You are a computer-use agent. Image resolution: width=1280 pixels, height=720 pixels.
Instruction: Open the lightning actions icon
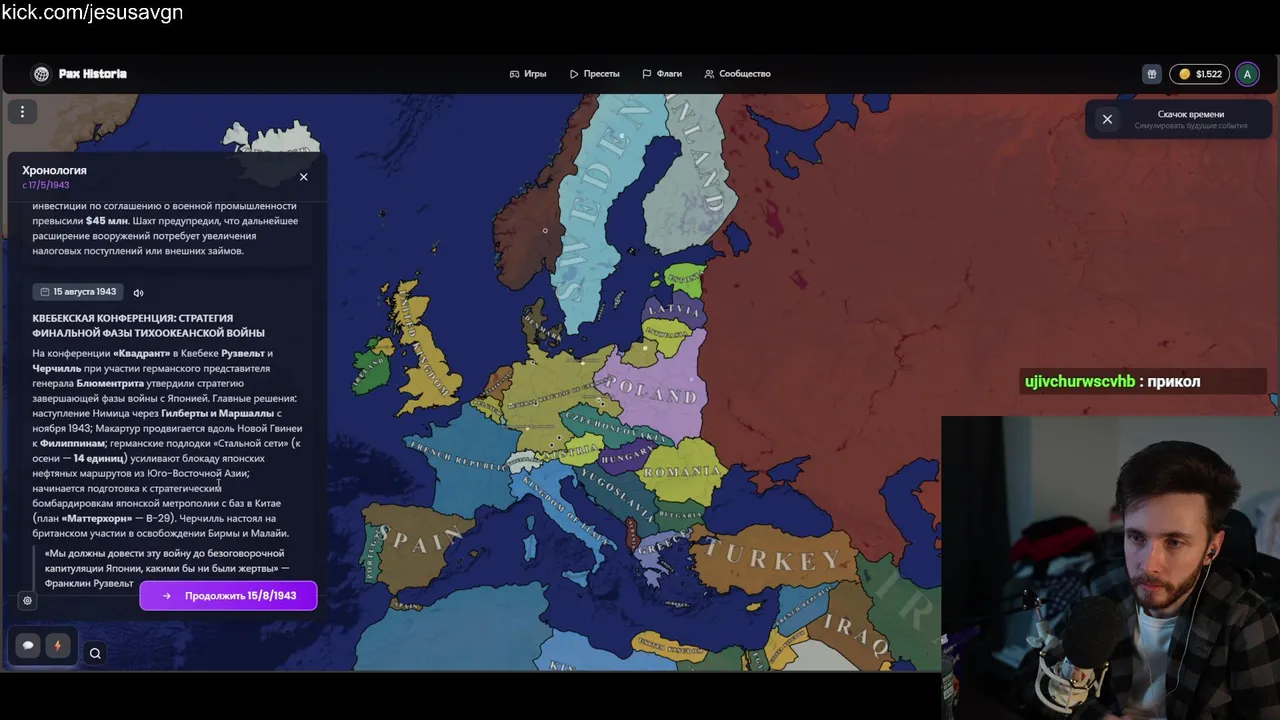pos(57,646)
